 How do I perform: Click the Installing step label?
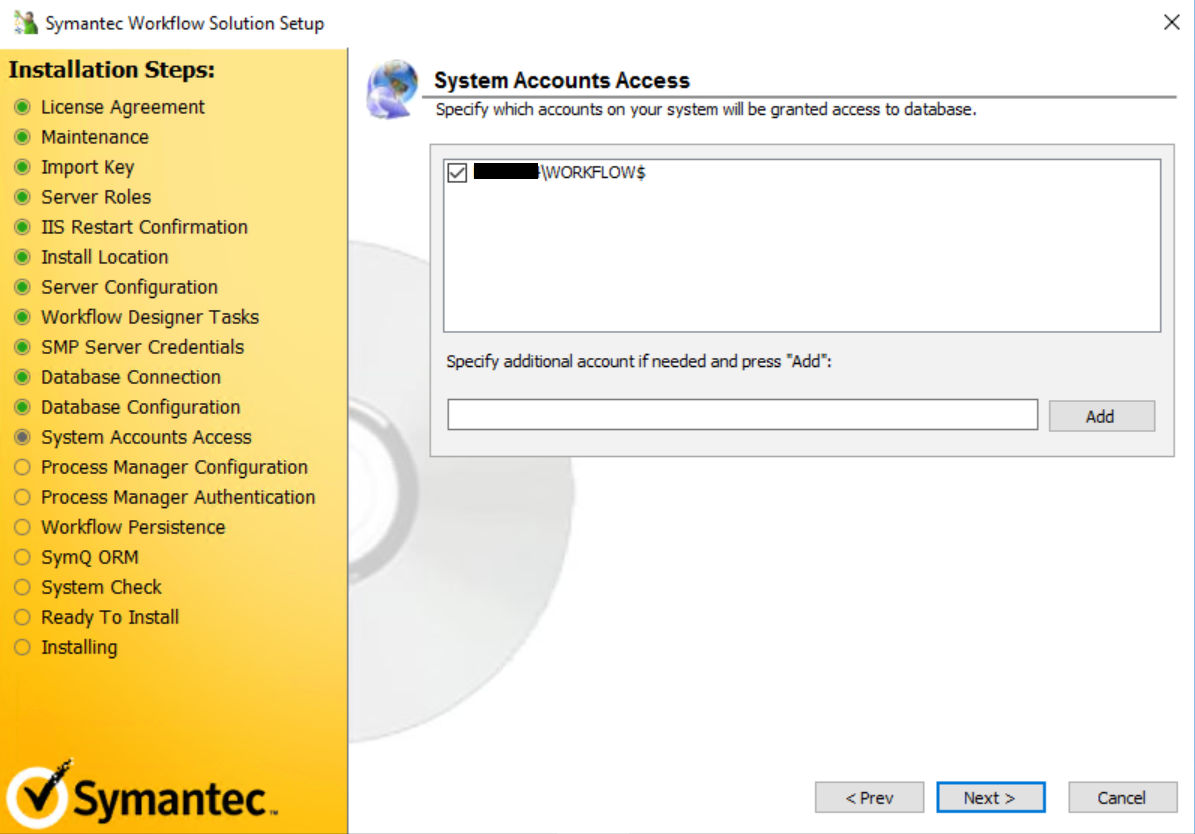[79, 647]
